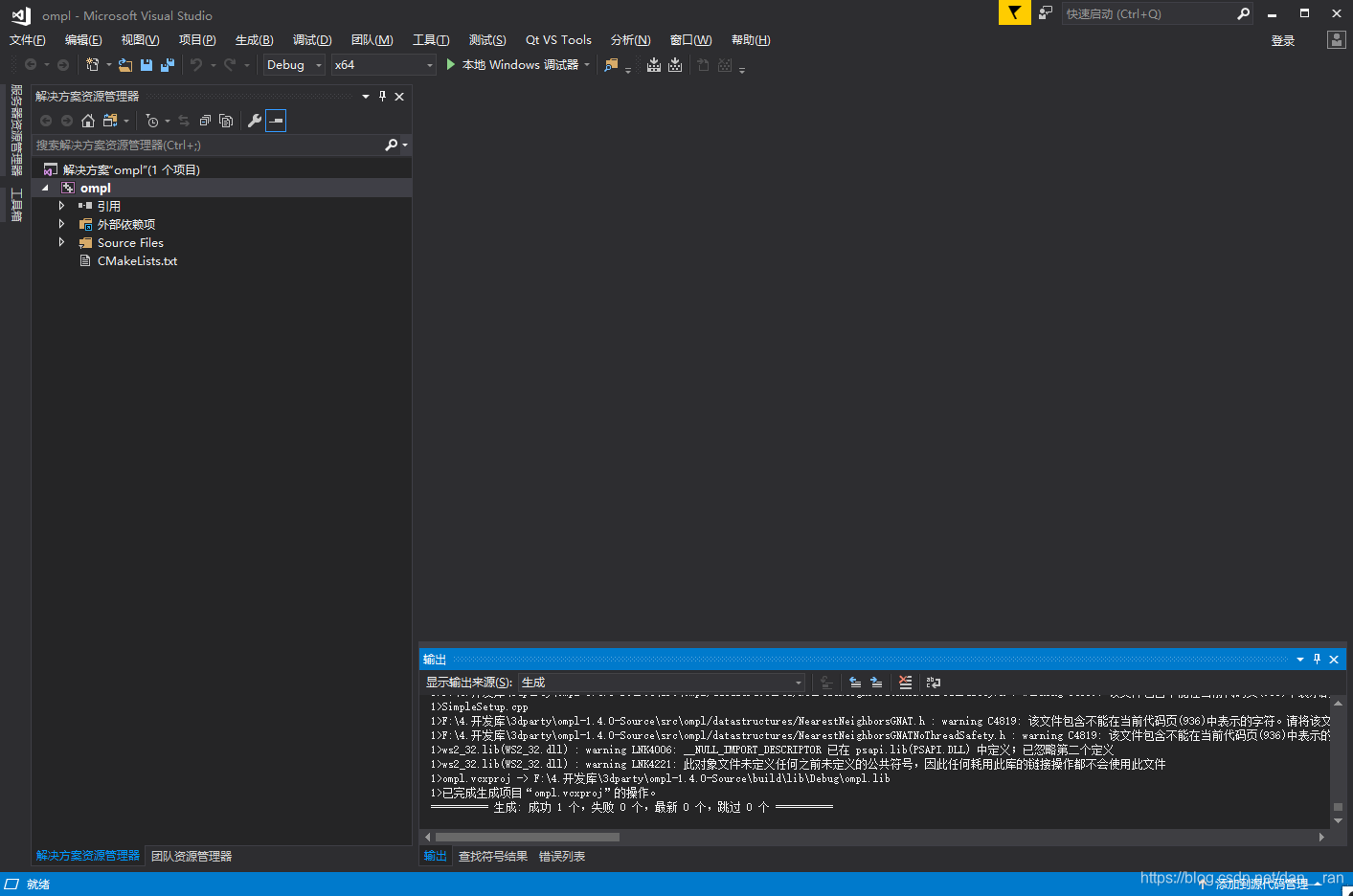Open the 服务器资源管理器 side tab
The image size is (1353, 896).
[x=16, y=130]
